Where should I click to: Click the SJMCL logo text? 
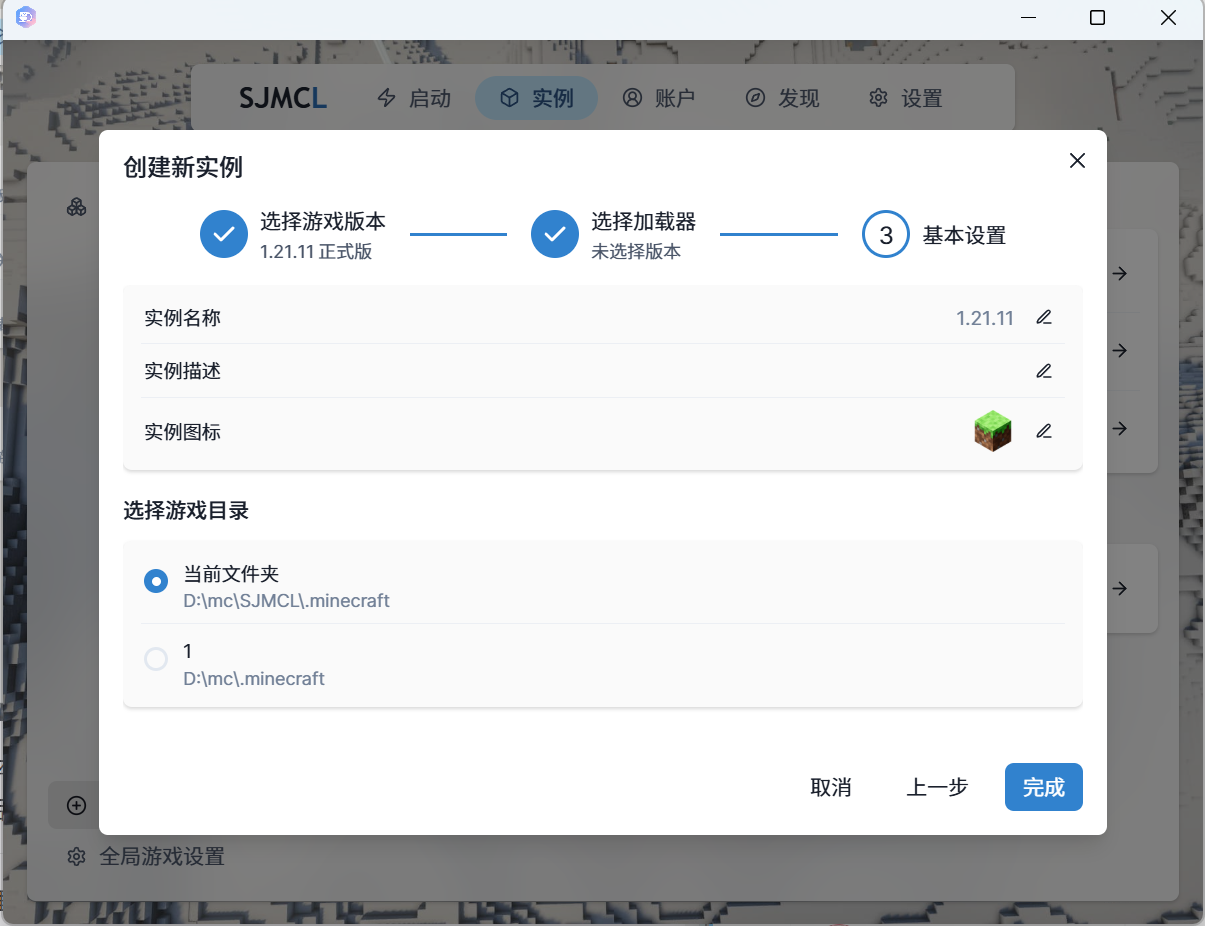point(283,98)
